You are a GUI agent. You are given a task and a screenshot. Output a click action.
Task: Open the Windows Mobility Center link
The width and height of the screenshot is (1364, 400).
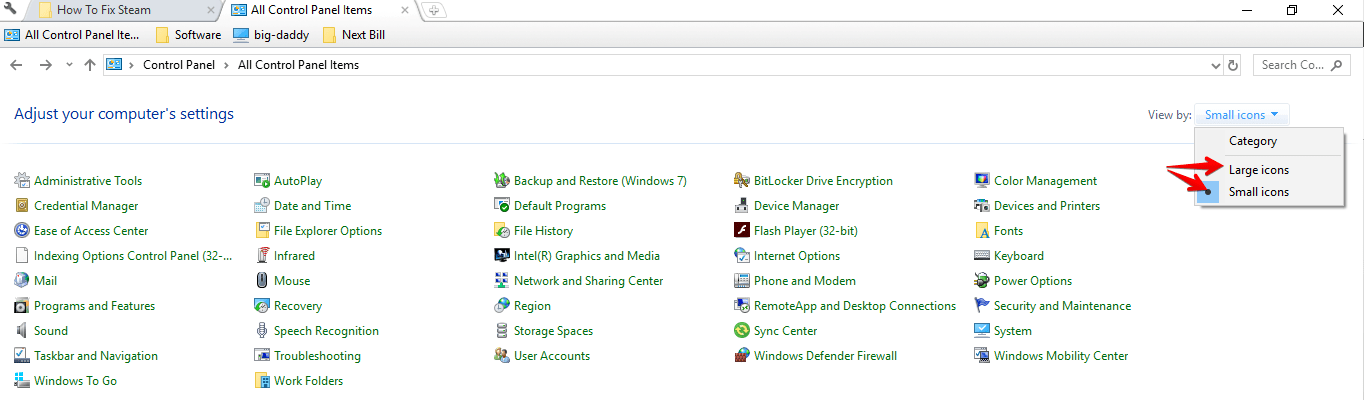point(1061,356)
